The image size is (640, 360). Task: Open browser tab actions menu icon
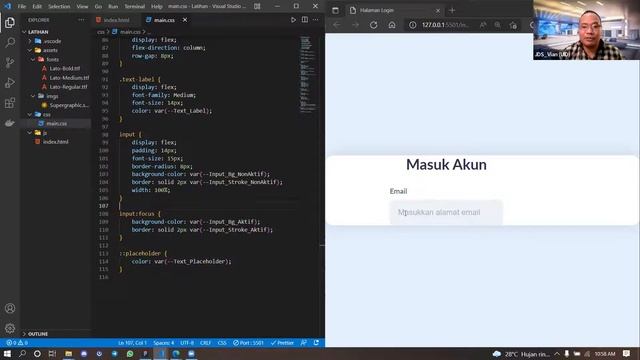coord(335,10)
